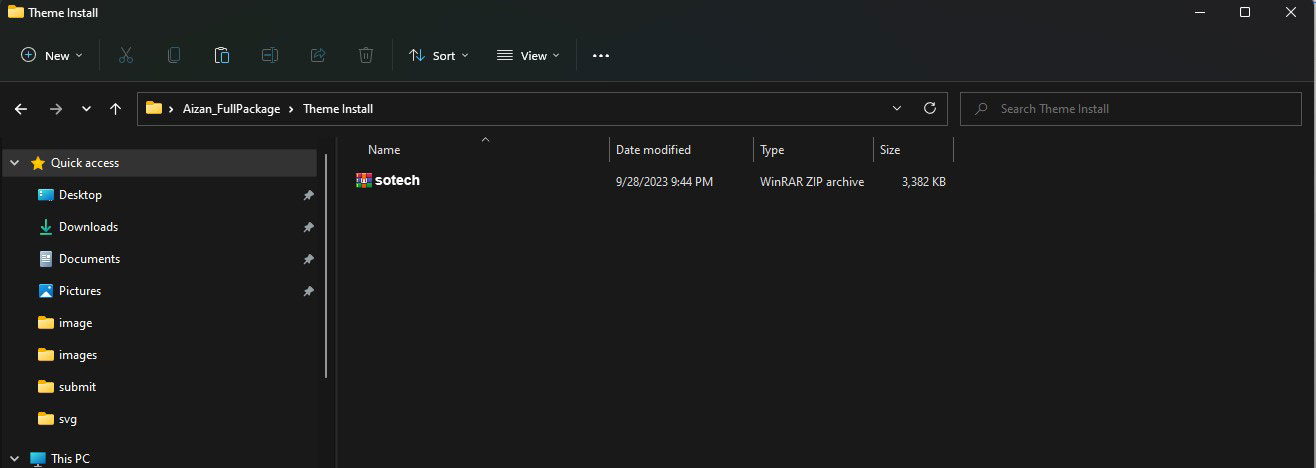Open the View layout menu
Viewport: 1316px width, 468px height.
pyautogui.click(x=528, y=56)
